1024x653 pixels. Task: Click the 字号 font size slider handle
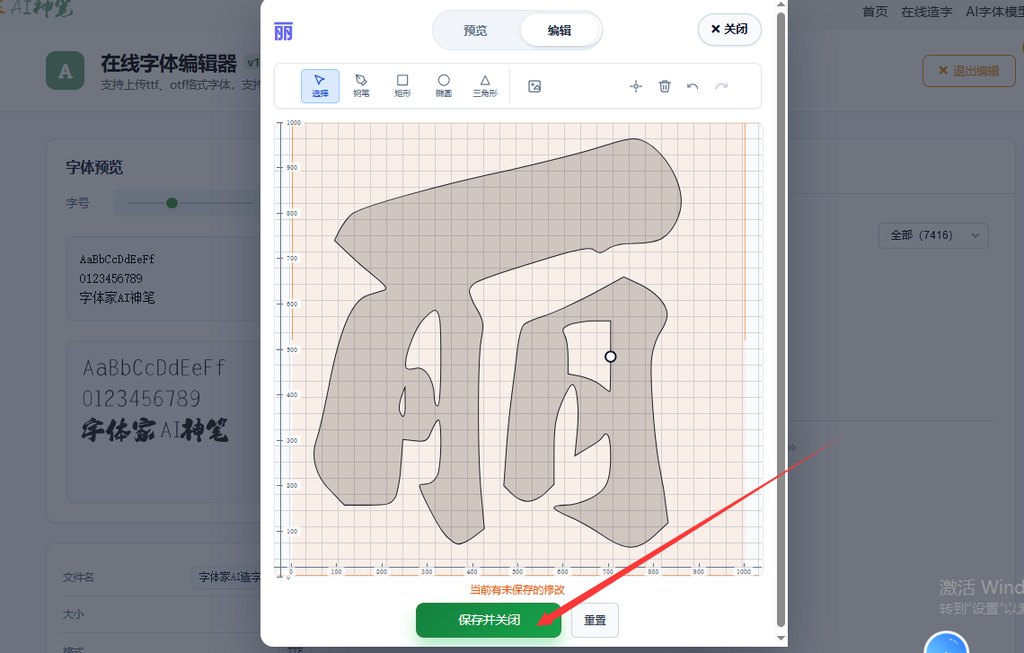(x=172, y=203)
